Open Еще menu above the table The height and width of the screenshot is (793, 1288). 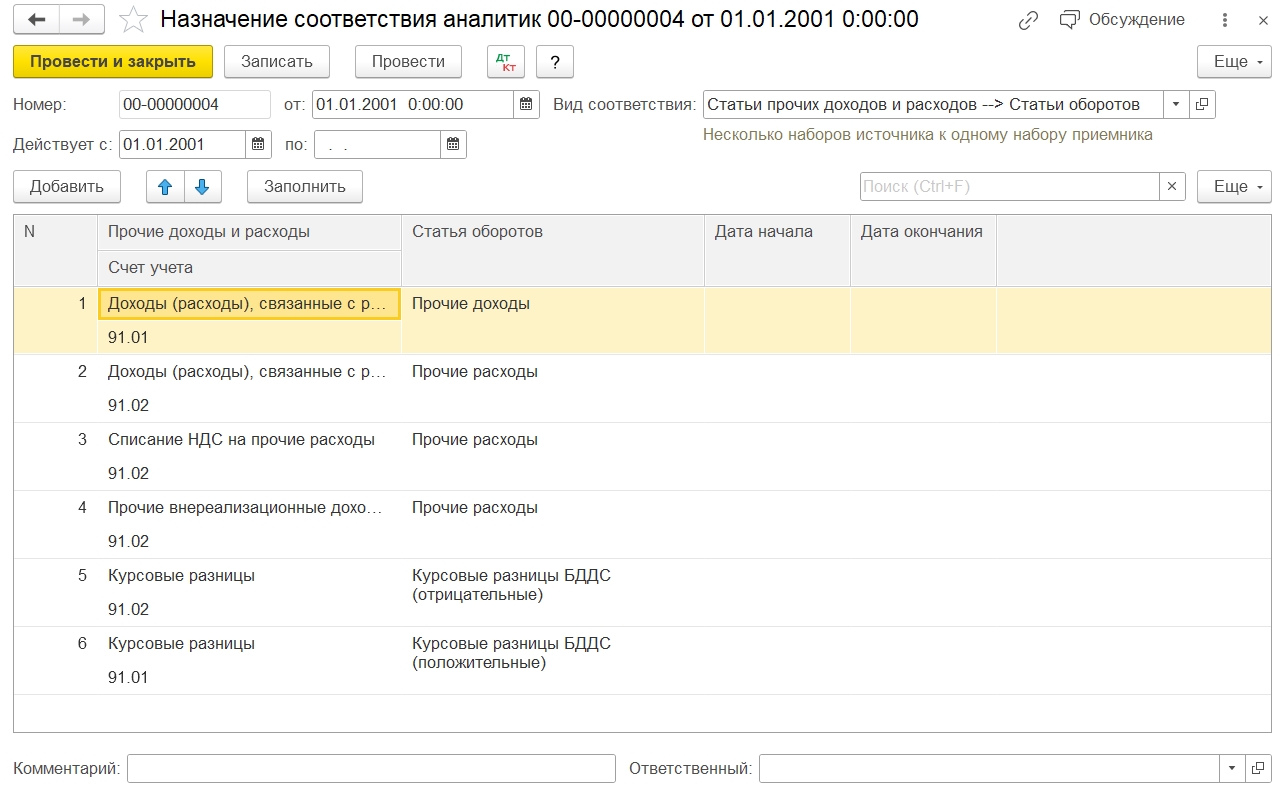(1233, 186)
